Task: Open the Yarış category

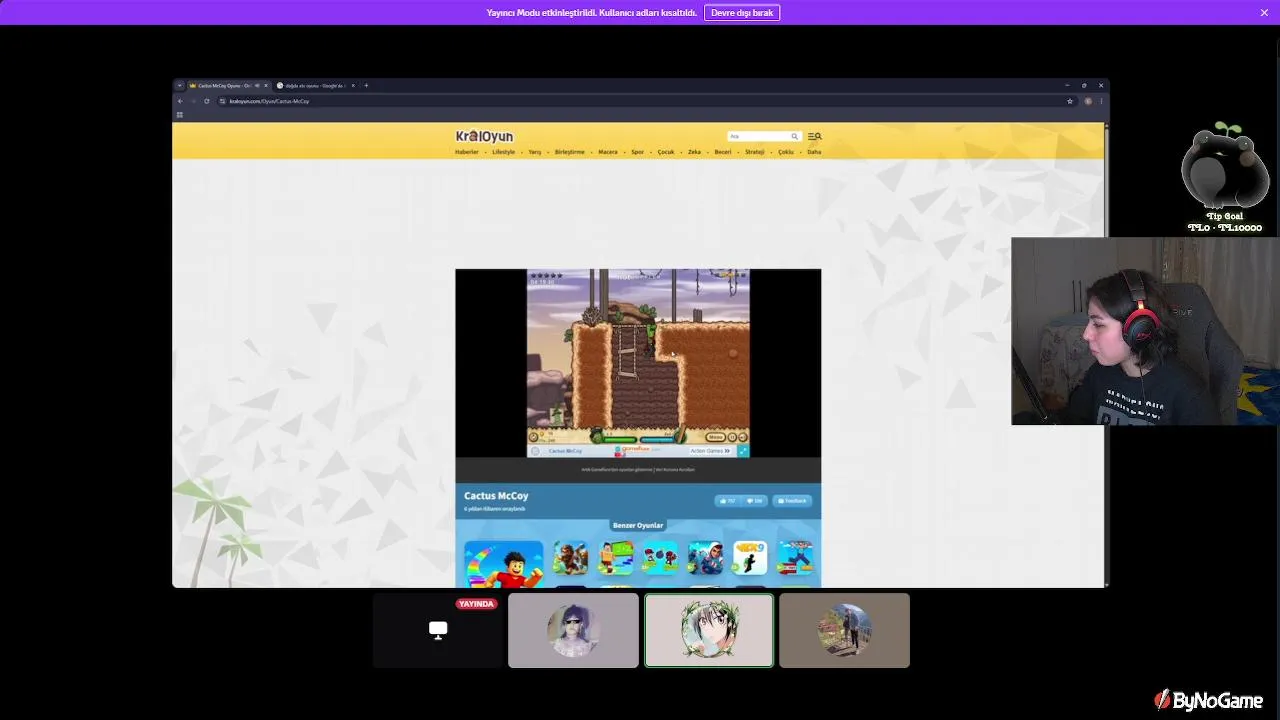Action: [535, 152]
